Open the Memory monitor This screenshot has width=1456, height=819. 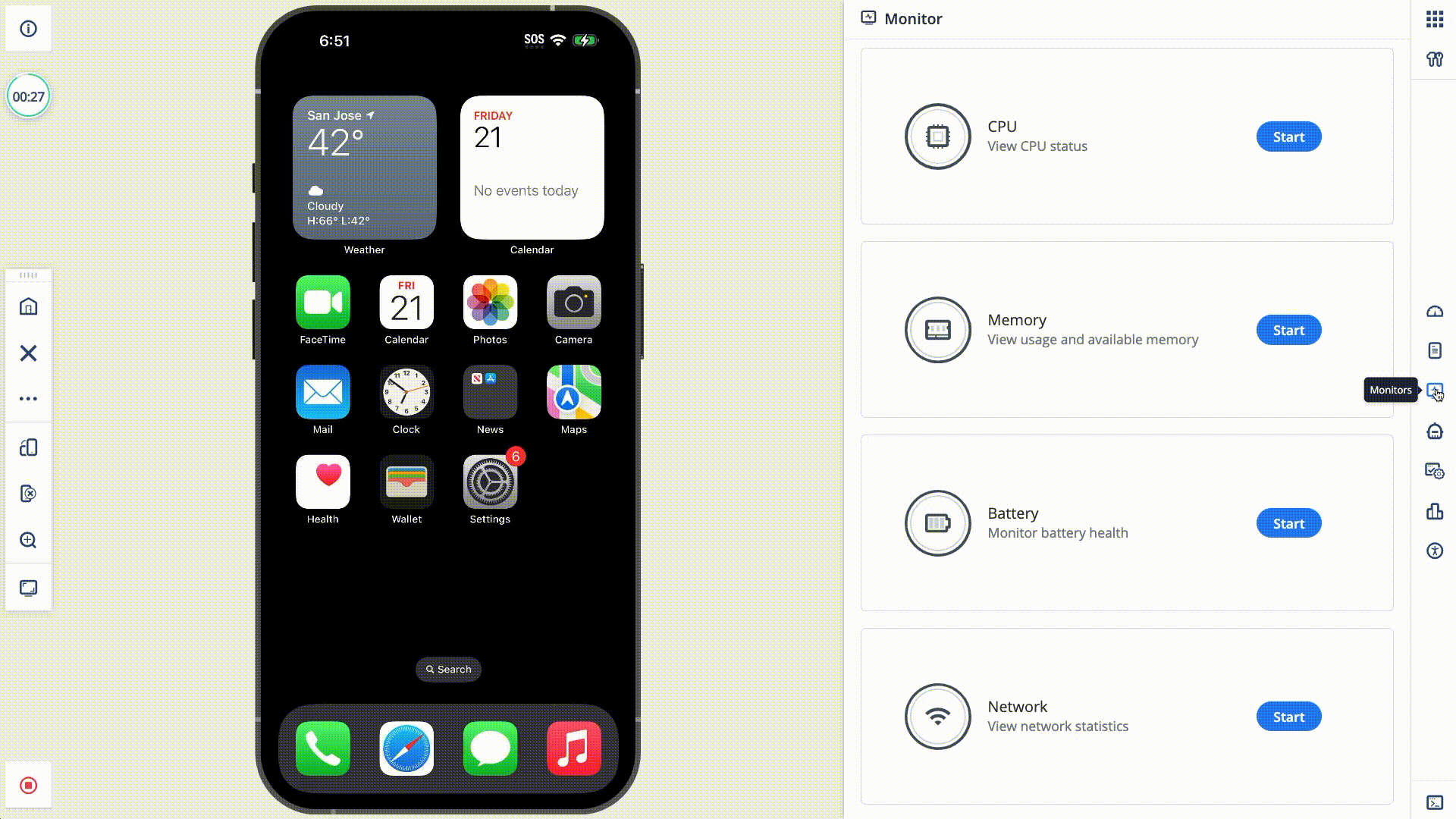pyautogui.click(x=1289, y=329)
